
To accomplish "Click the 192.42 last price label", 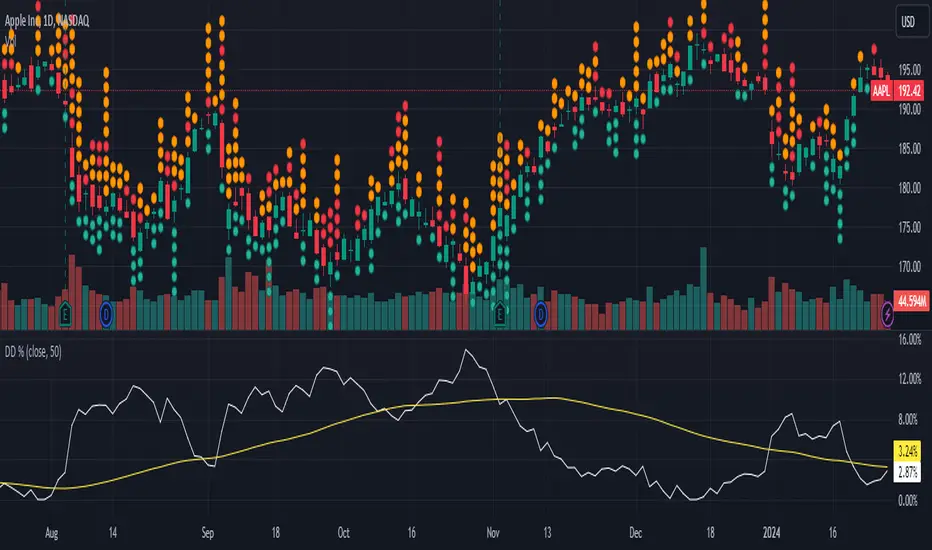I will (x=909, y=91).
